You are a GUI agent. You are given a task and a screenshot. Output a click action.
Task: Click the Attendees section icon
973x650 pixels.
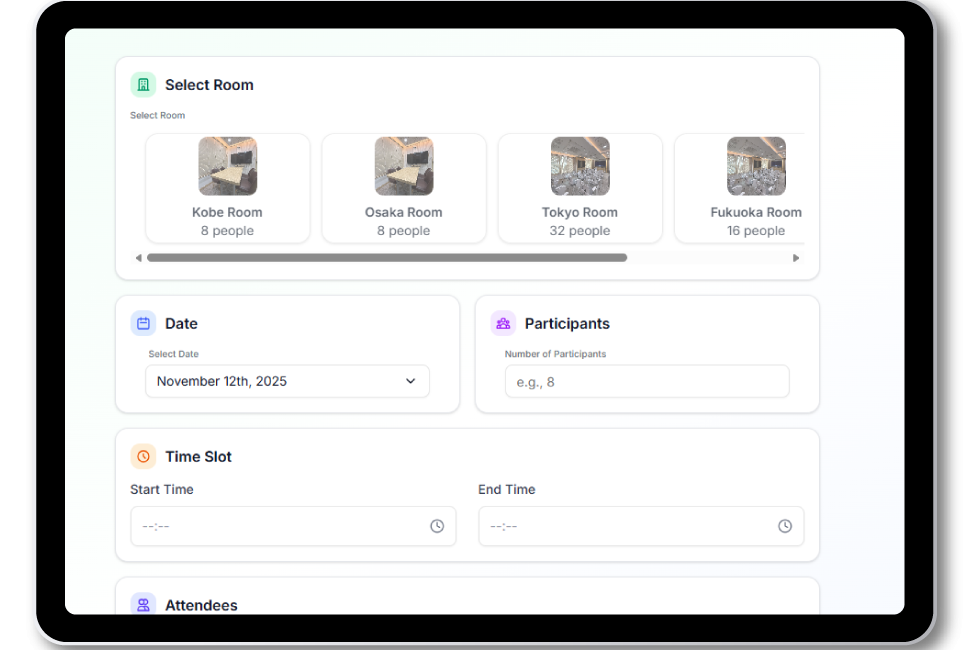click(x=143, y=604)
